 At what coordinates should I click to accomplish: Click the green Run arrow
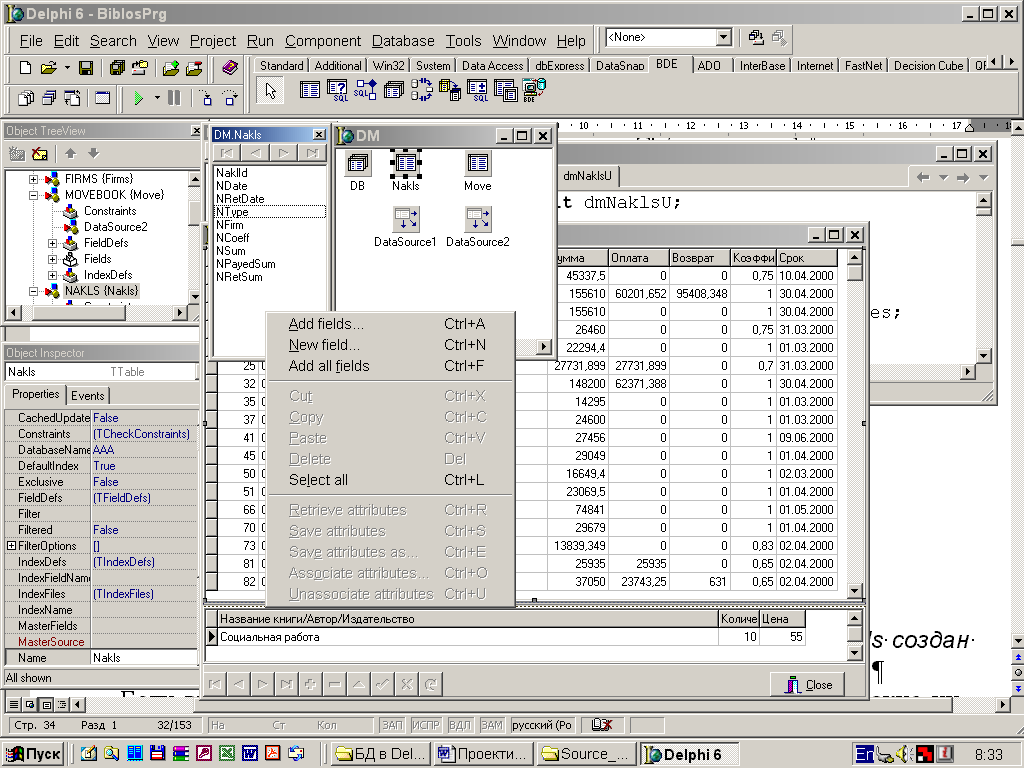(x=138, y=98)
